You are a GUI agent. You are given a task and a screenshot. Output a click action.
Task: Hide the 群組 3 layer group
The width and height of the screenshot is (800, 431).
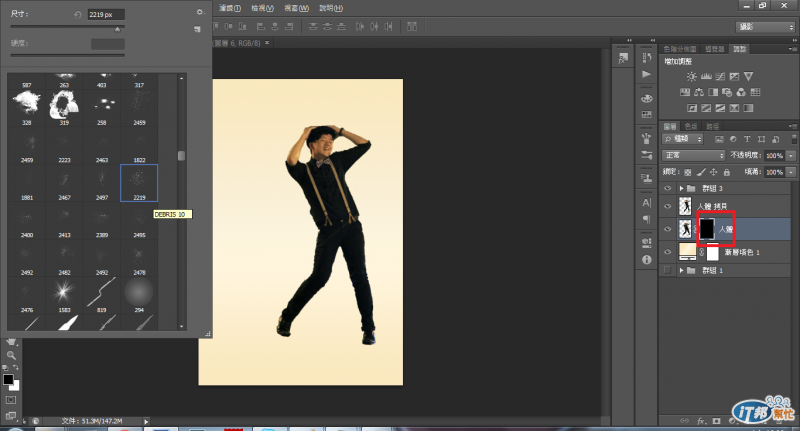[x=668, y=188]
